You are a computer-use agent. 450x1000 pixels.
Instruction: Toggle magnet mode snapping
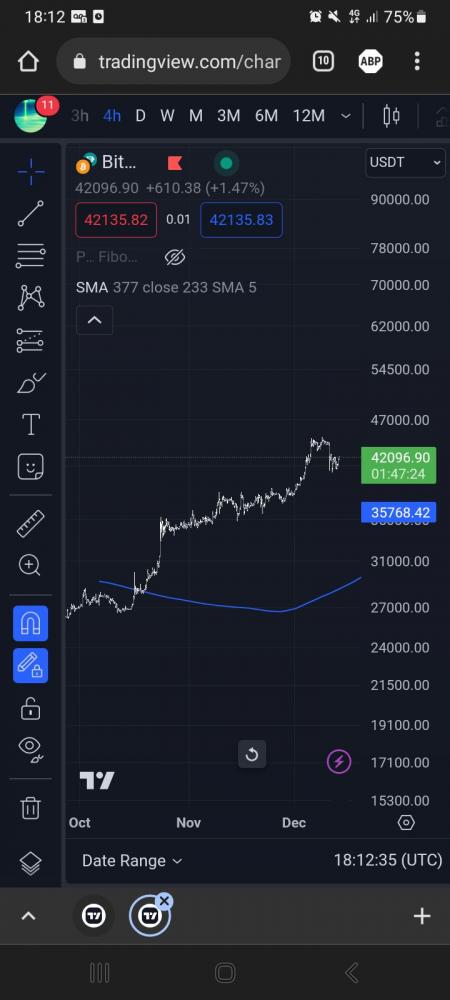coord(31,623)
